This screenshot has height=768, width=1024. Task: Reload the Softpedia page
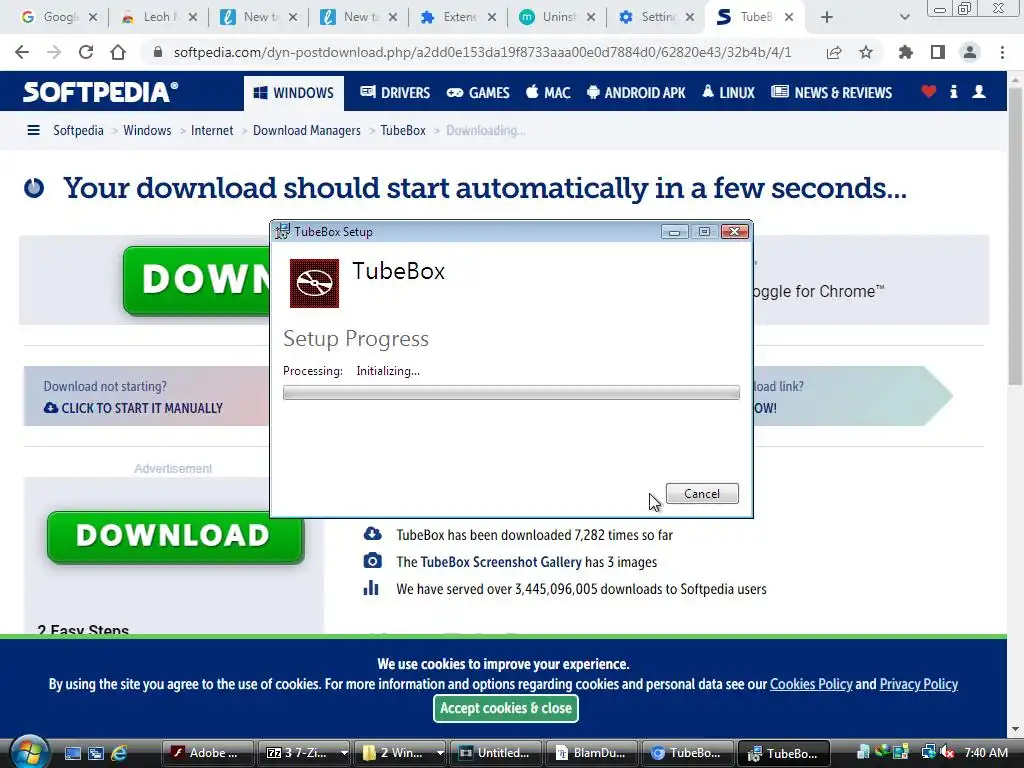pos(86,52)
